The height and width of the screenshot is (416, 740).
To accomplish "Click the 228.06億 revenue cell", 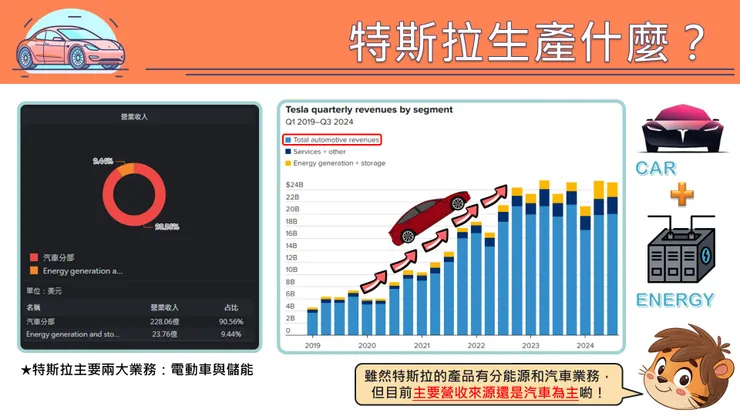I will tap(164, 322).
